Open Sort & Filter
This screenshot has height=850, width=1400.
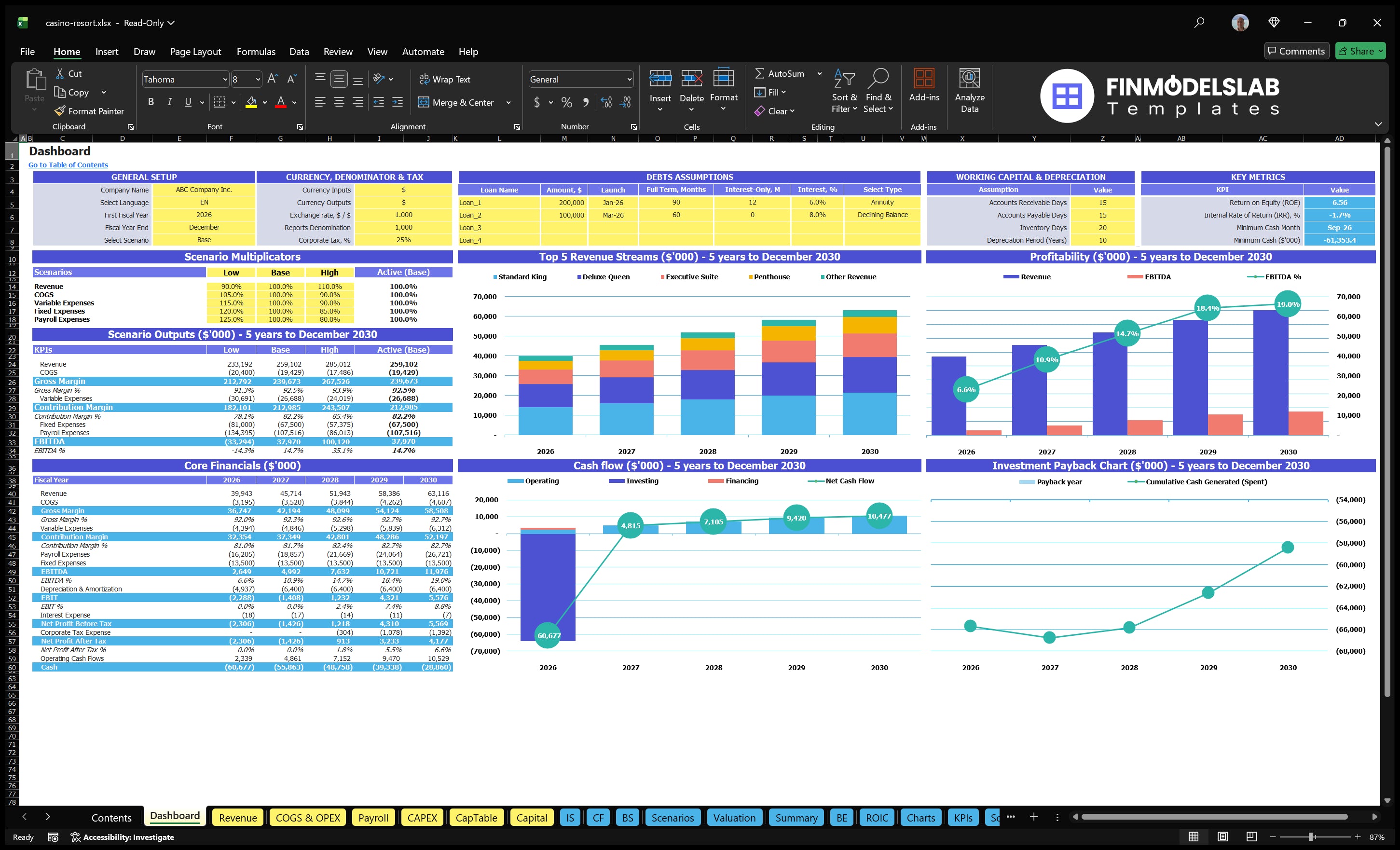point(844,91)
